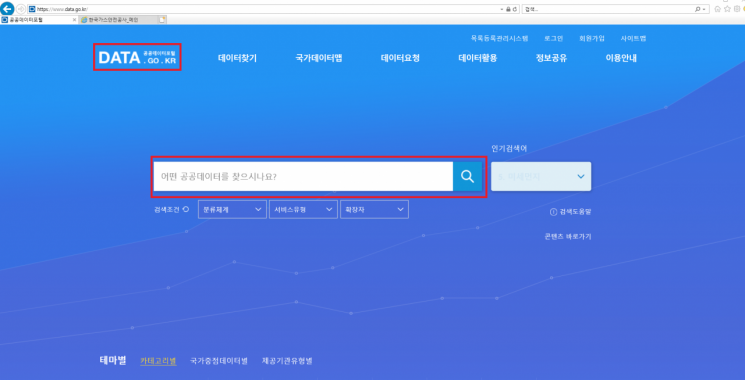Click the blue magnifier search button
Screen dimensions: 745x380
point(468,177)
